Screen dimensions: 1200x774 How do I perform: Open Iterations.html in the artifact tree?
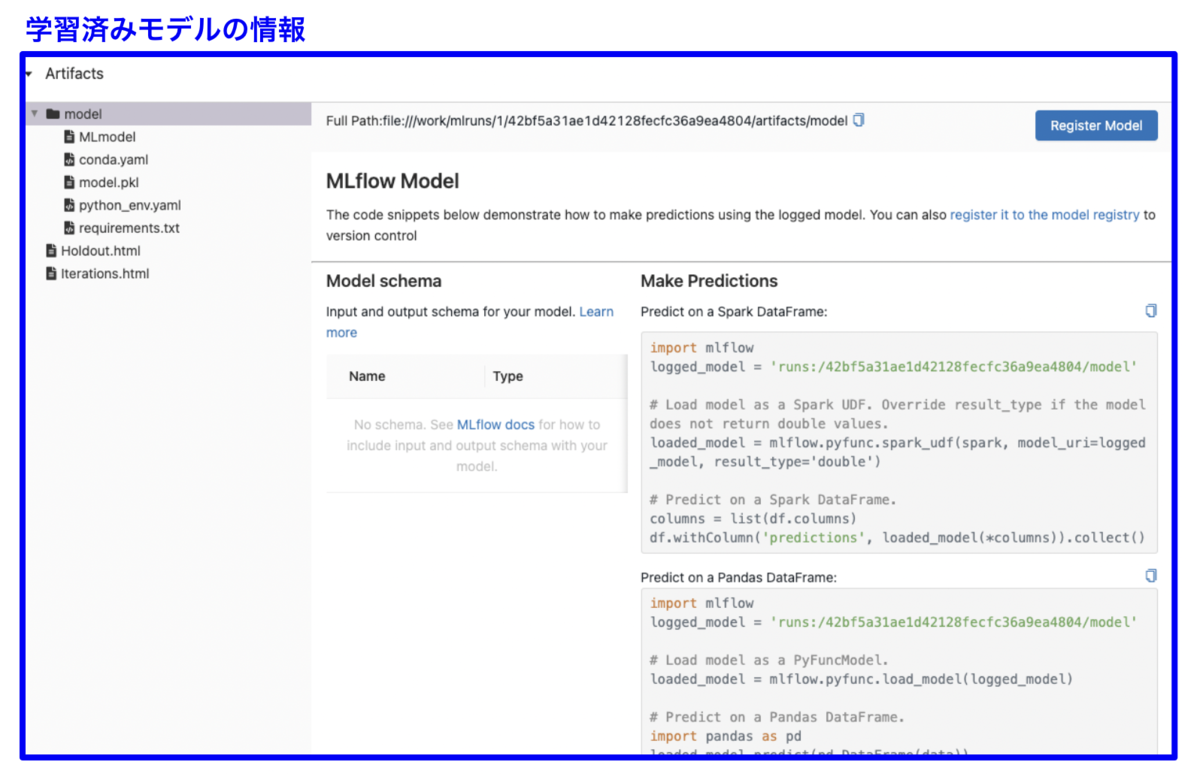tap(105, 274)
